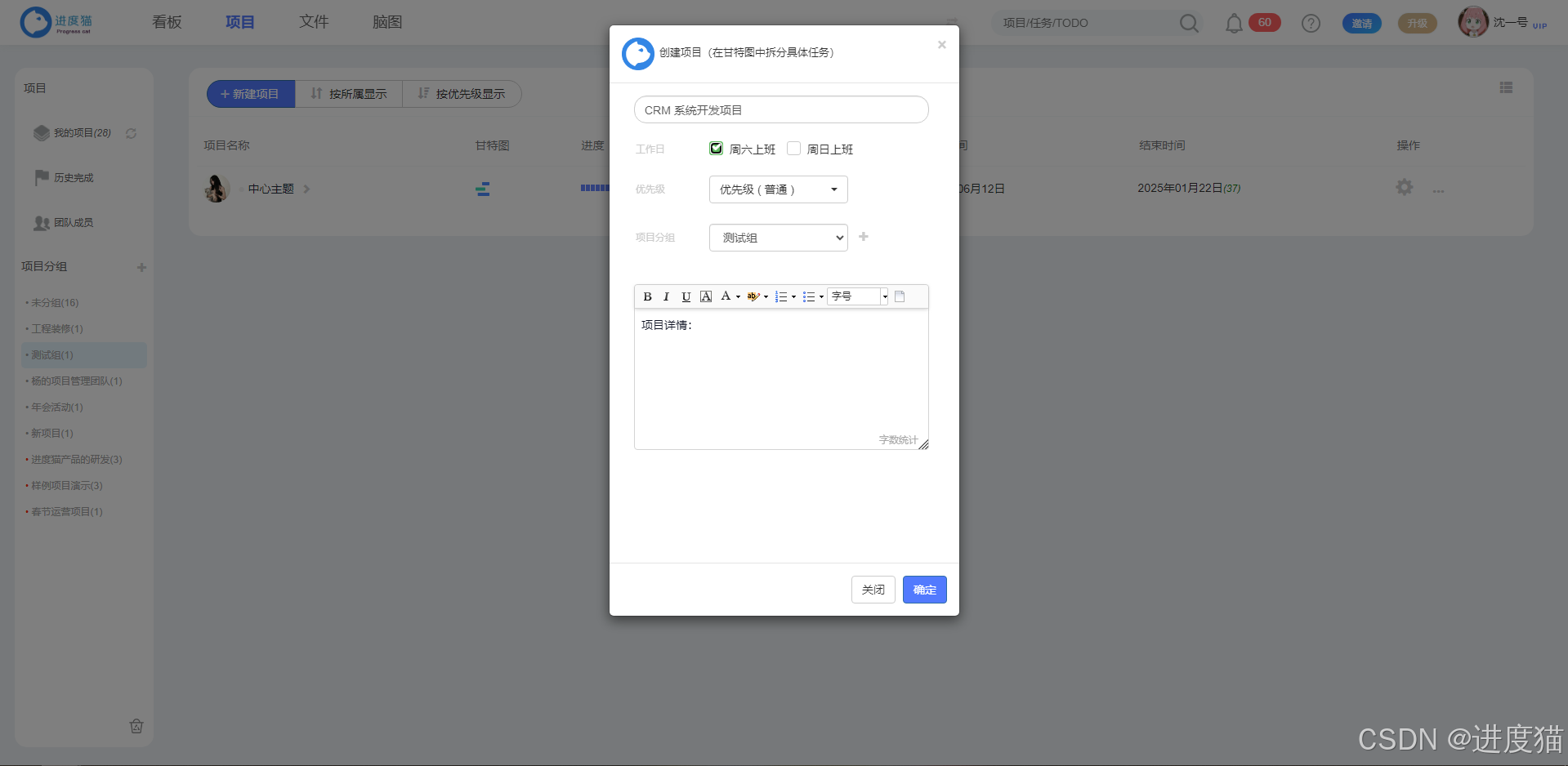Open Gantt chart icon for 中心主题

(483, 189)
